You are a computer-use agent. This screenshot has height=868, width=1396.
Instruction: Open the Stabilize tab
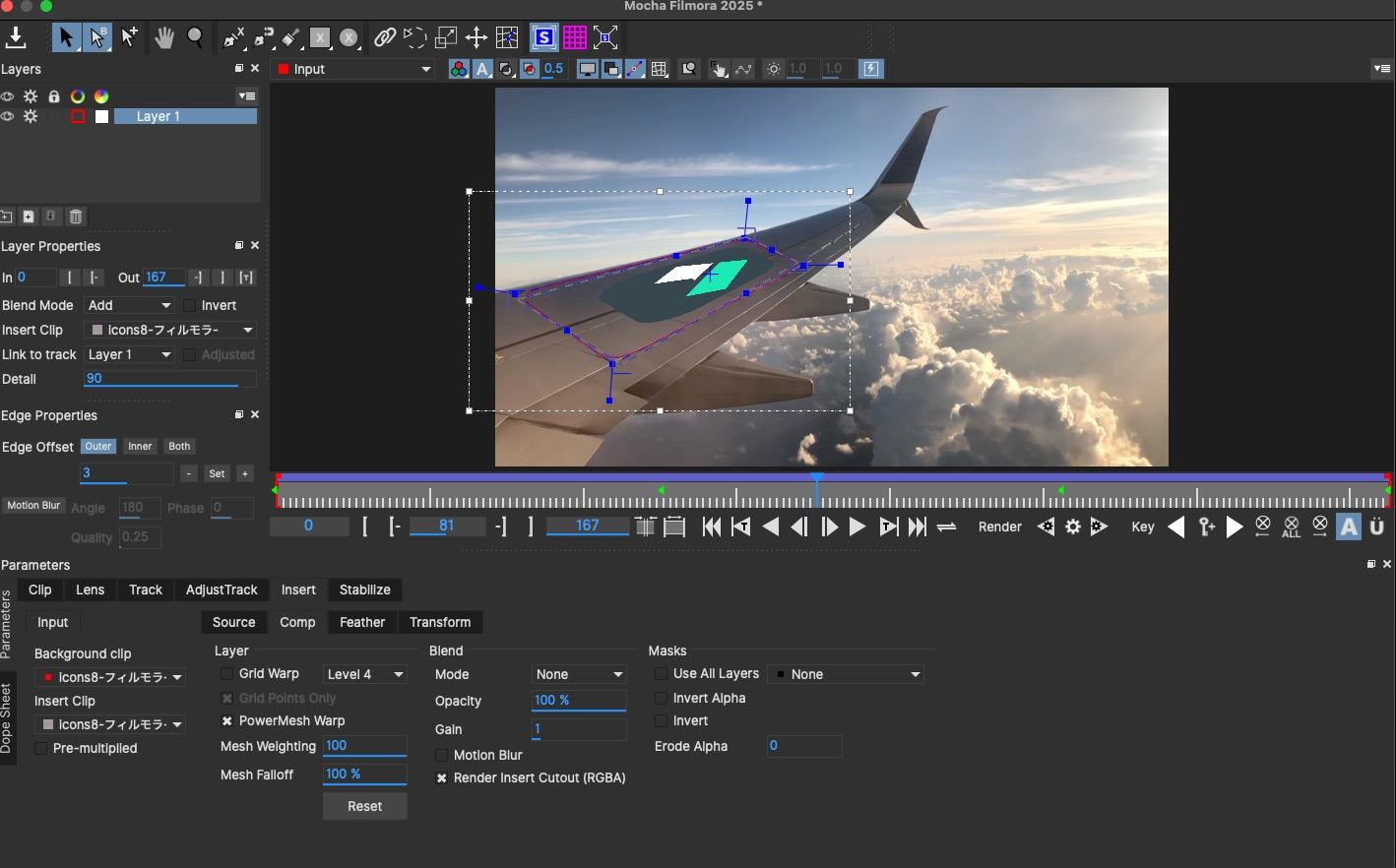(364, 589)
